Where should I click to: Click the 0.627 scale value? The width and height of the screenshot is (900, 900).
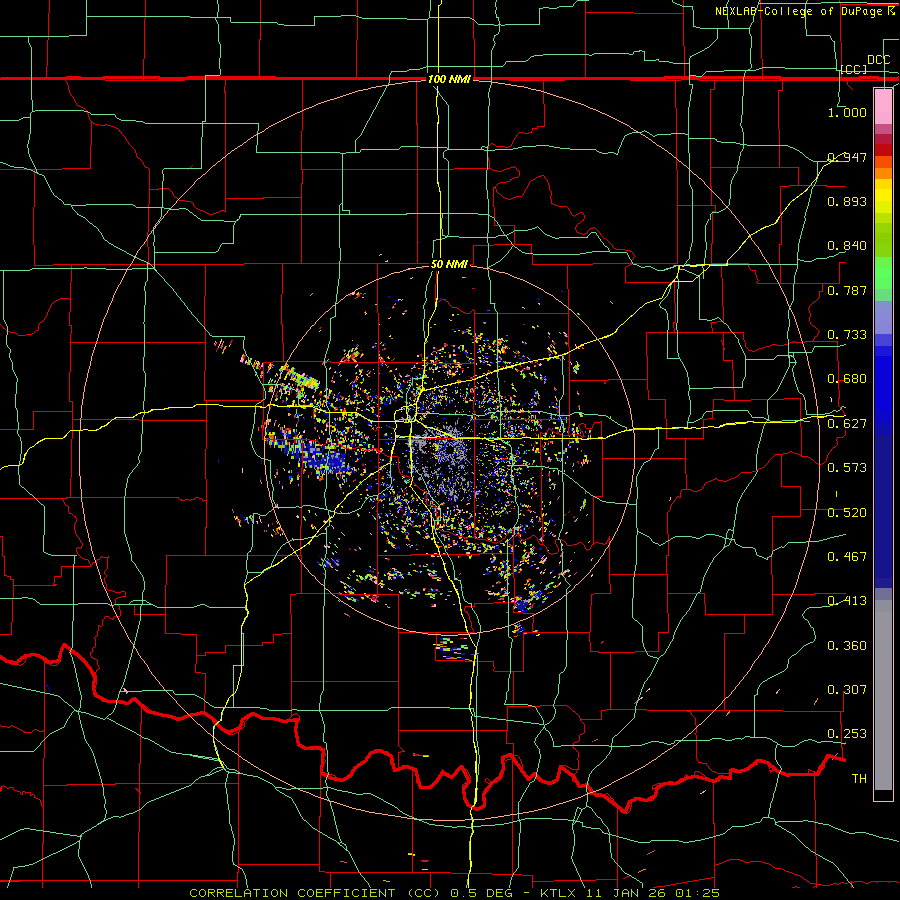[x=847, y=424]
